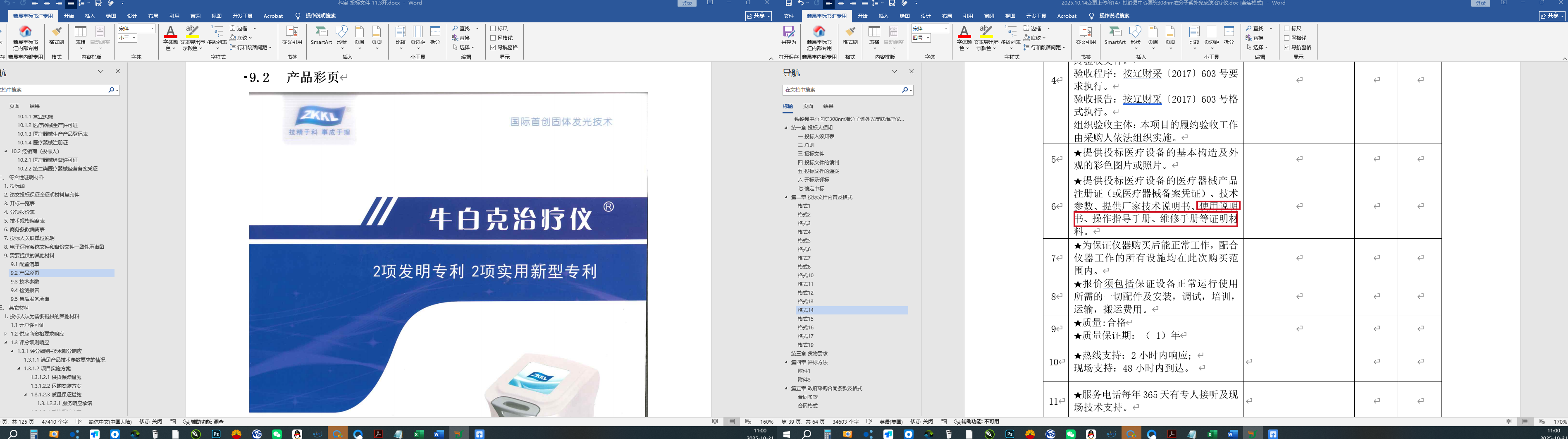This screenshot has height=439, width=1568.
Task: Open Acrobat tab in left Word window
Action: click(273, 16)
